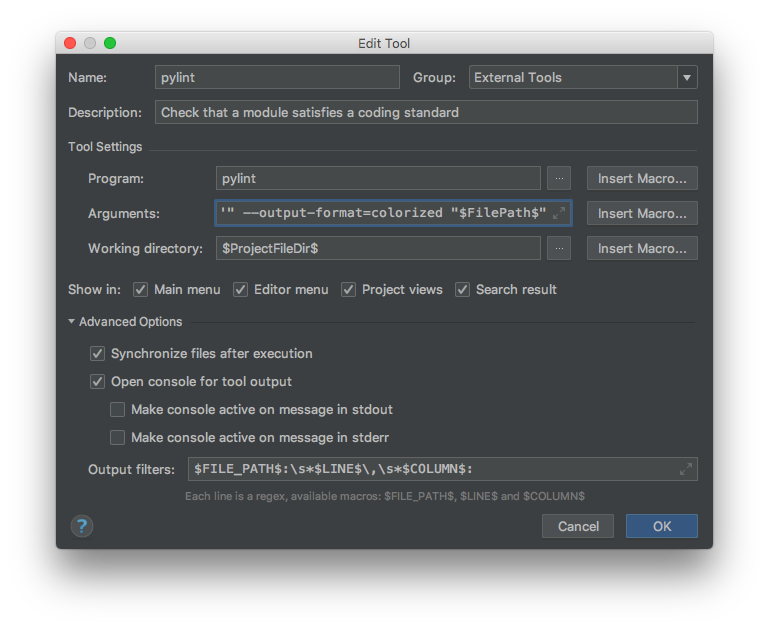Browse Working directory with ellipsis button
Image resolution: width=769 pixels, height=629 pixels.
click(x=559, y=248)
